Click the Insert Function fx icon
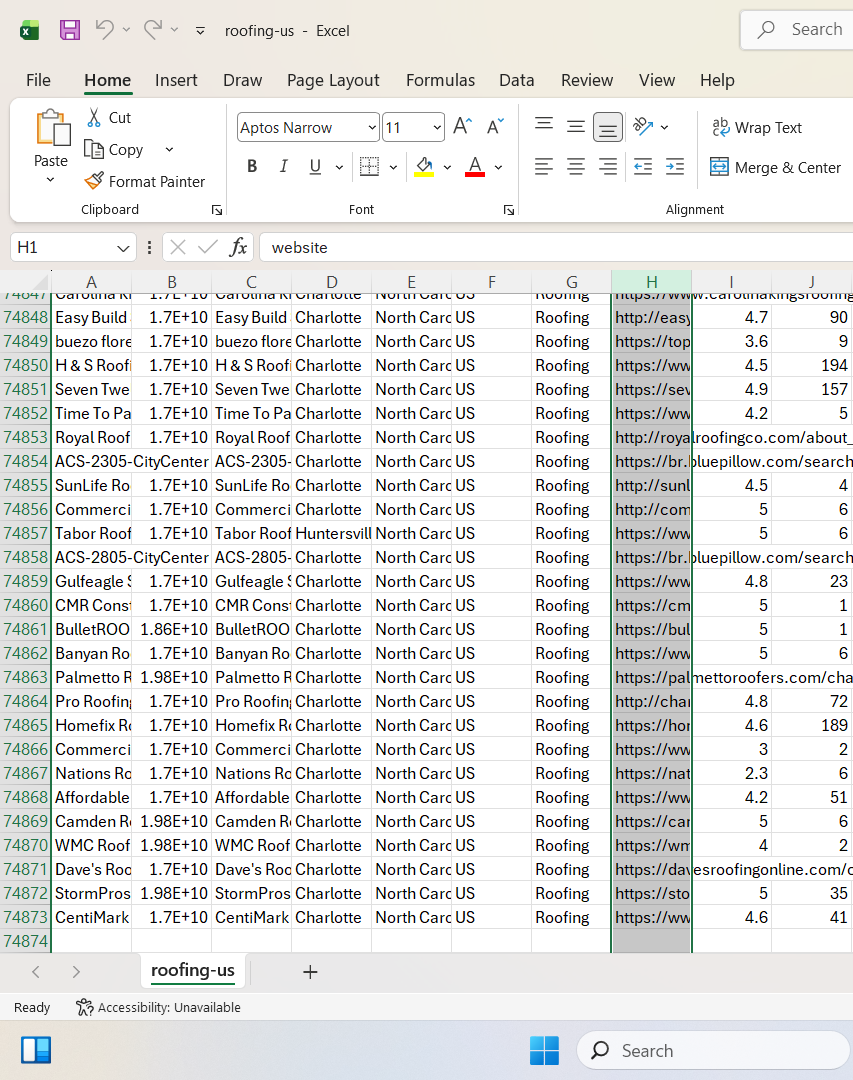This screenshot has height=1080, width=853. 238,247
